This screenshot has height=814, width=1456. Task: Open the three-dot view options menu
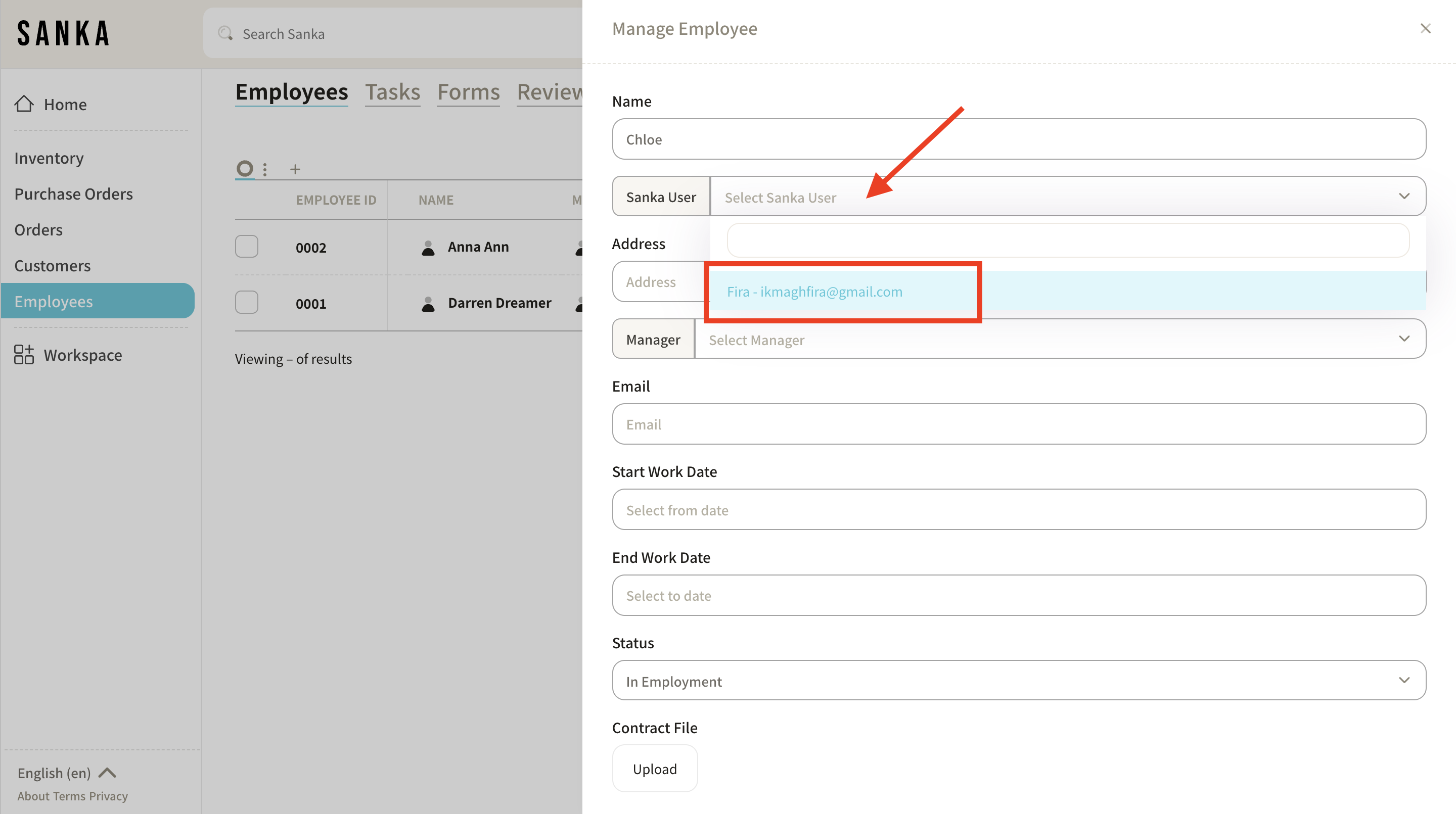click(264, 169)
